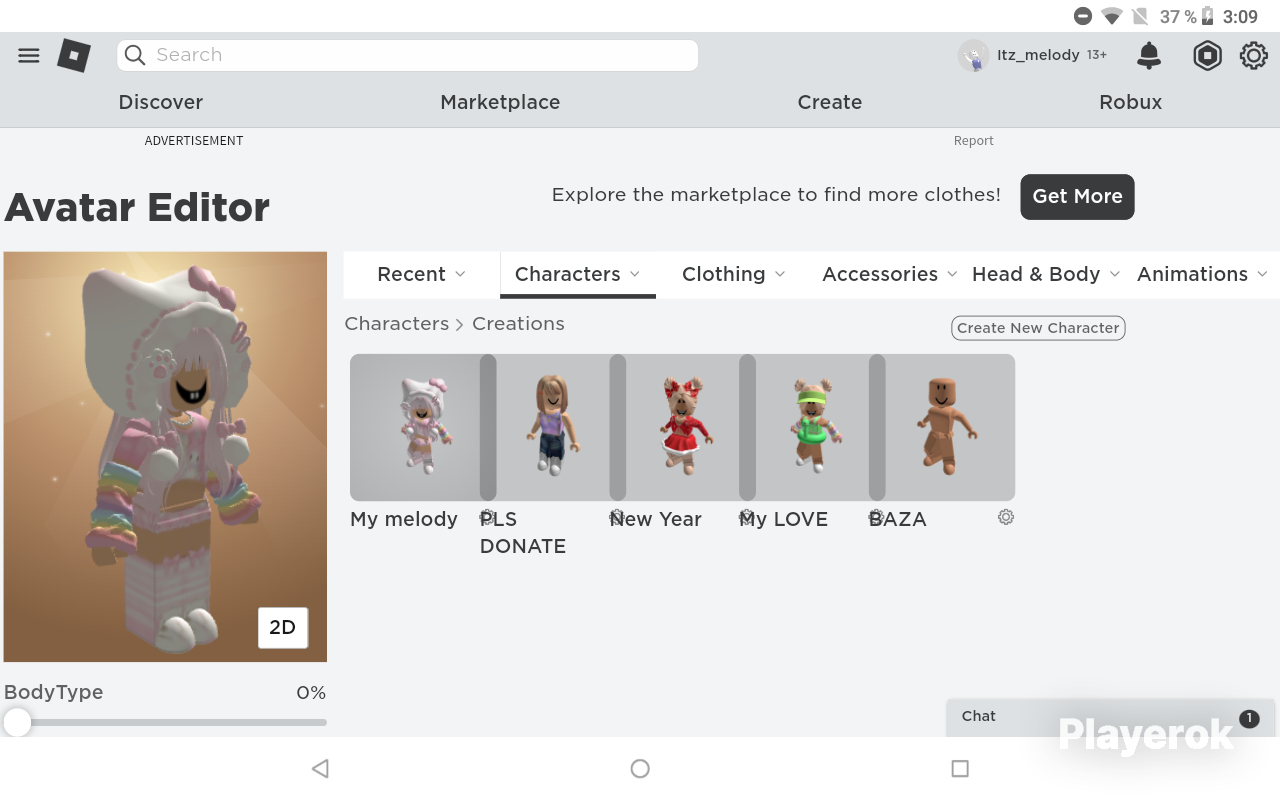Open the Discover page
The image size is (1280, 800).
pos(161,102)
